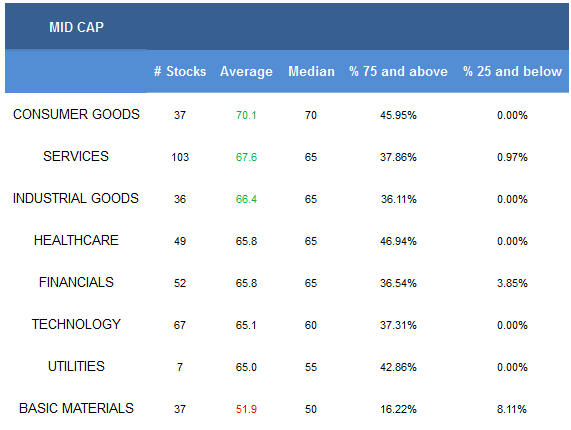This screenshot has width=571, height=430.
Task: Click the TECHNOLOGY row label
Action: point(76,324)
